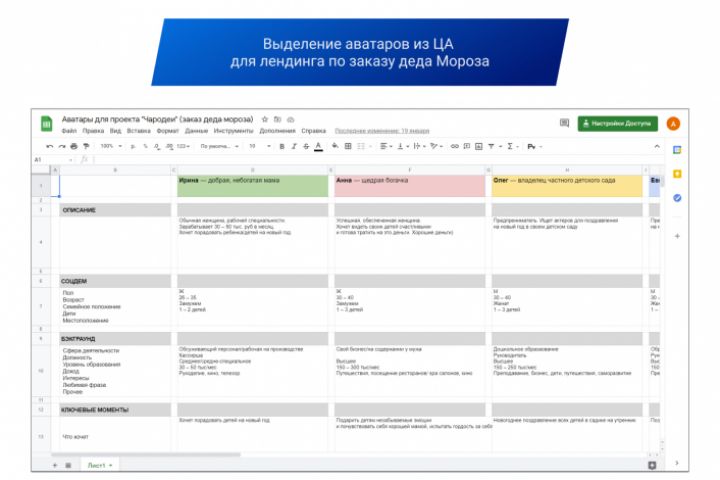Open Google Keep side panel icon
The image size is (720, 480).
(x=677, y=174)
